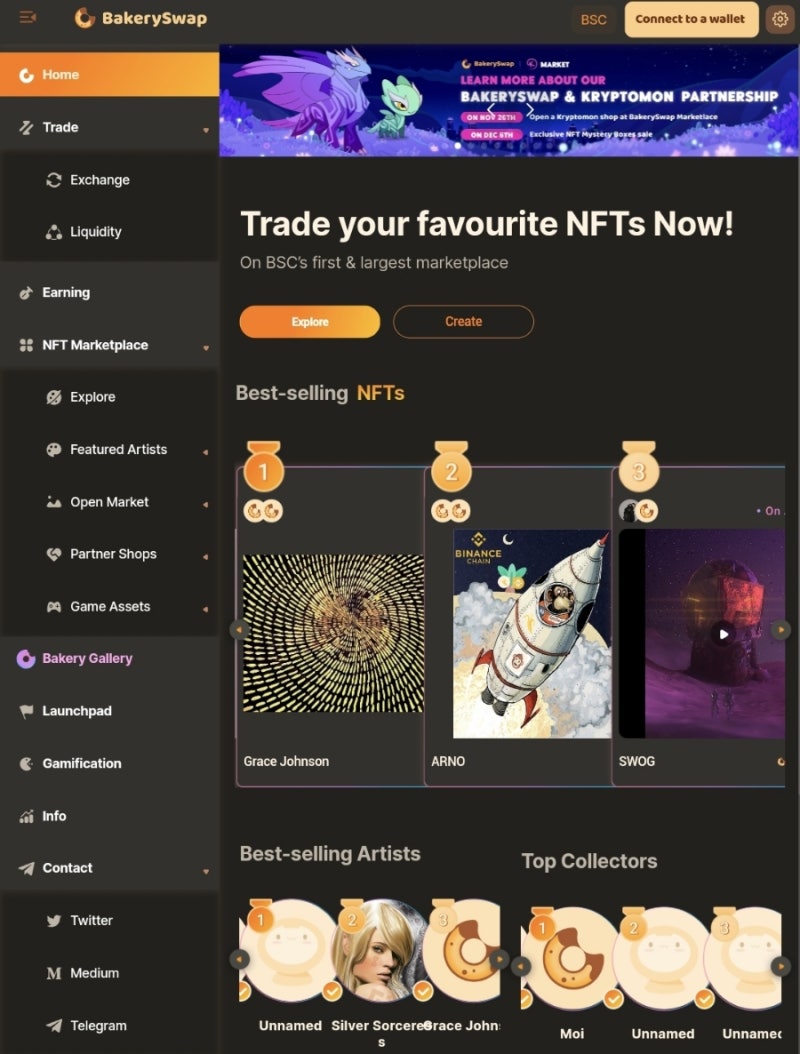The height and width of the screenshot is (1054, 800).
Task: Click the Liquidity icon in sidebar
Action: (54, 232)
